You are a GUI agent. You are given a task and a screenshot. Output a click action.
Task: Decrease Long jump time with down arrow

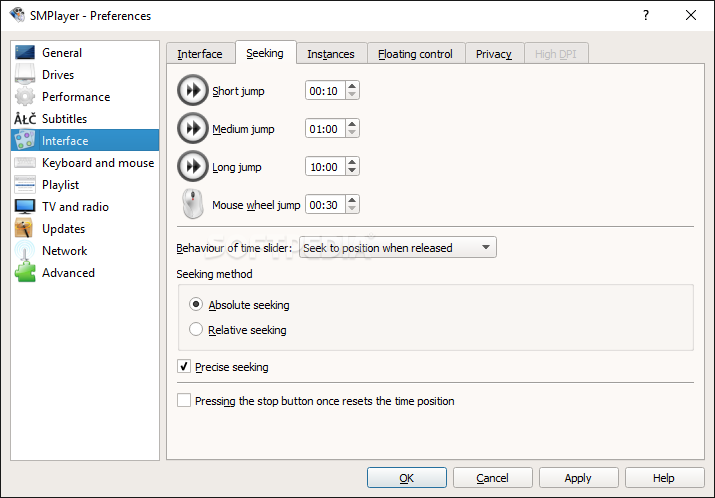tap(352, 171)
